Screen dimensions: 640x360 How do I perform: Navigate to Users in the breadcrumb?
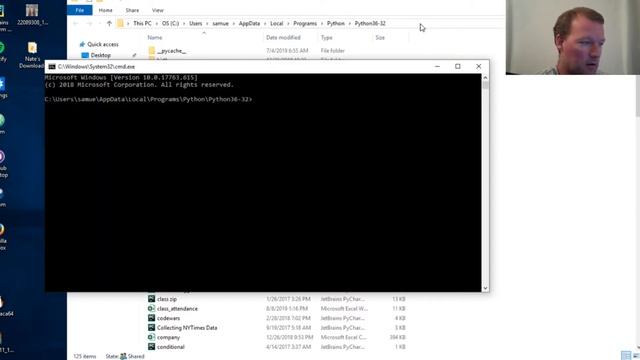tap(196, 24)
